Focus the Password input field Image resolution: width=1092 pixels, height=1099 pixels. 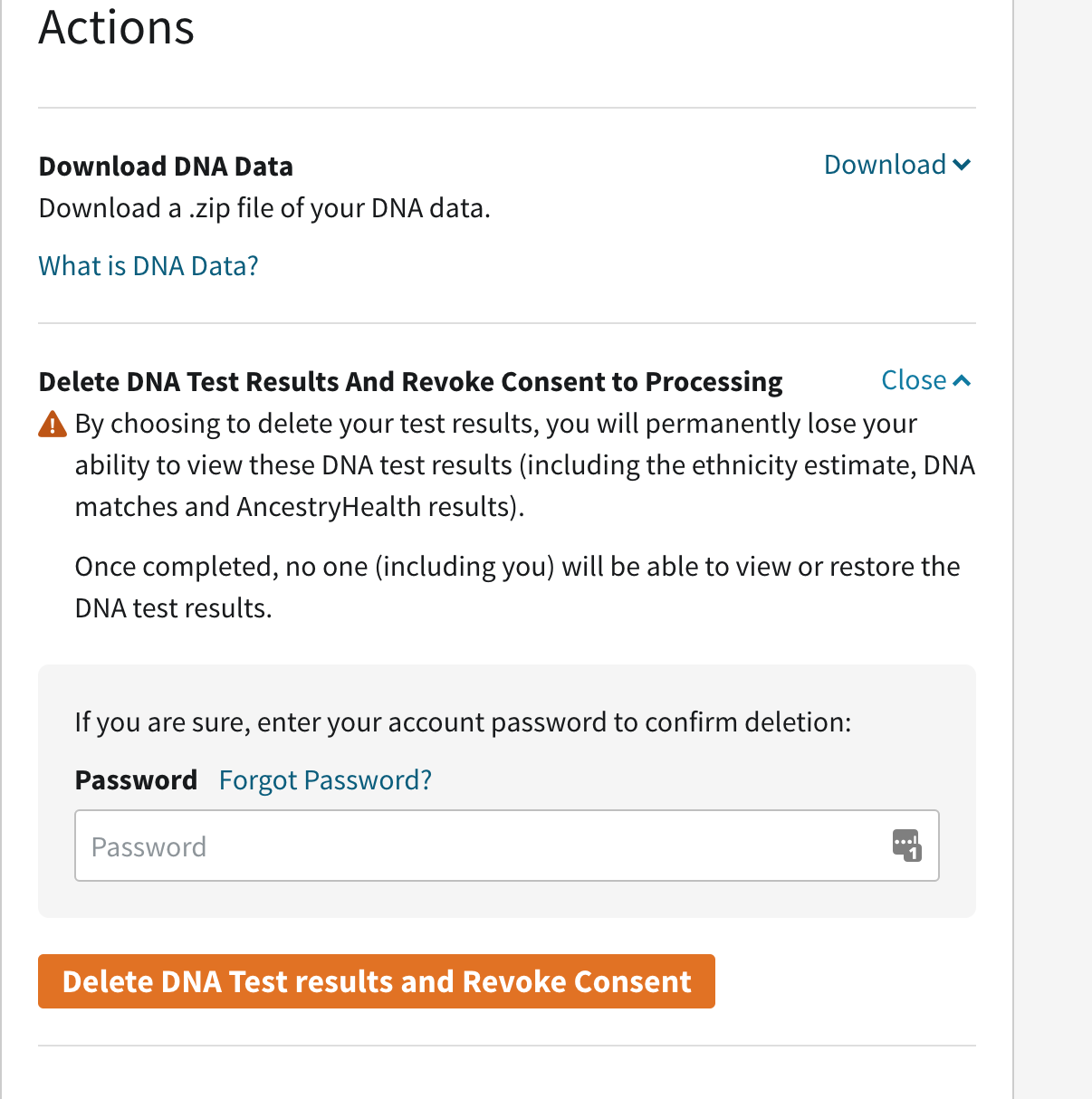click(507, 846)
